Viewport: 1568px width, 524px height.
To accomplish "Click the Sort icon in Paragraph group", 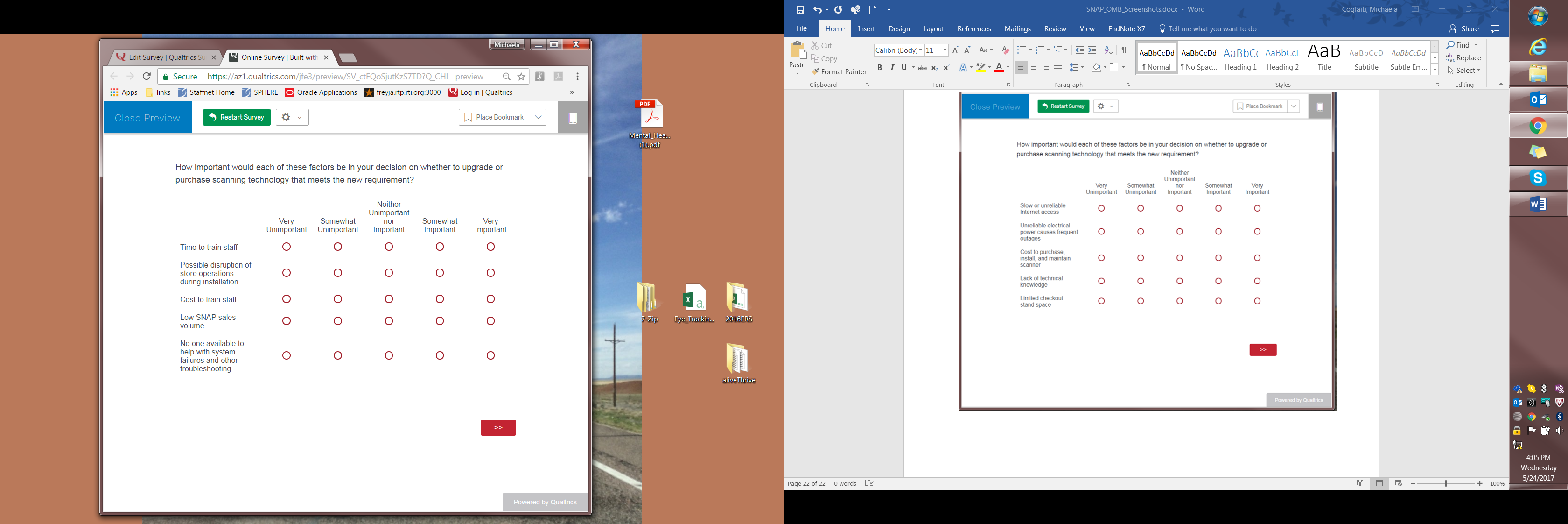I will coord(1108,50).
